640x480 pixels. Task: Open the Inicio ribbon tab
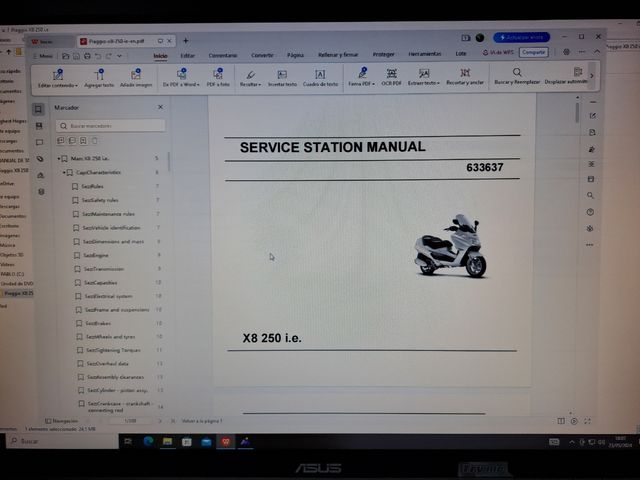[x=160, y=56]
